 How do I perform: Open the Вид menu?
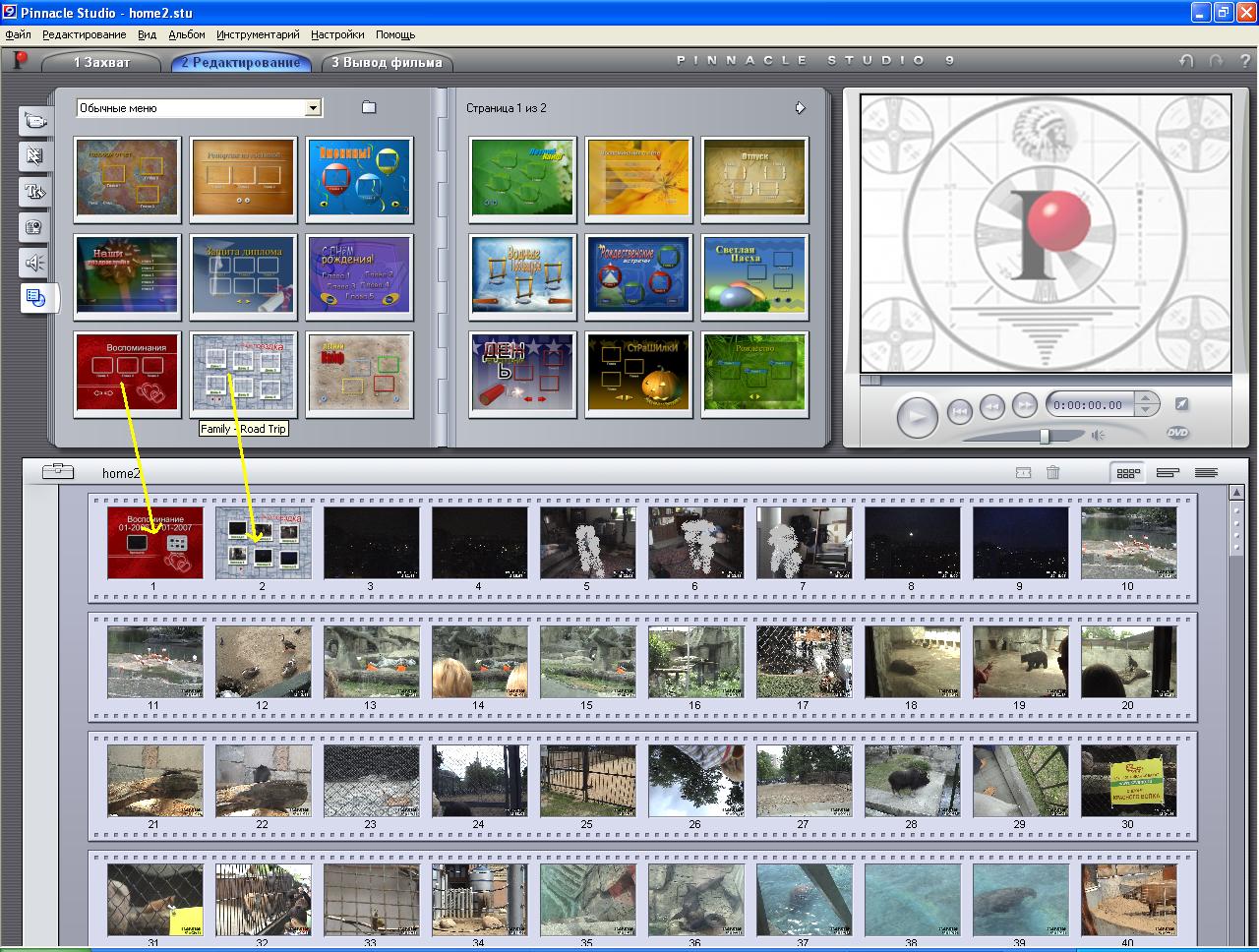[147, 34]
